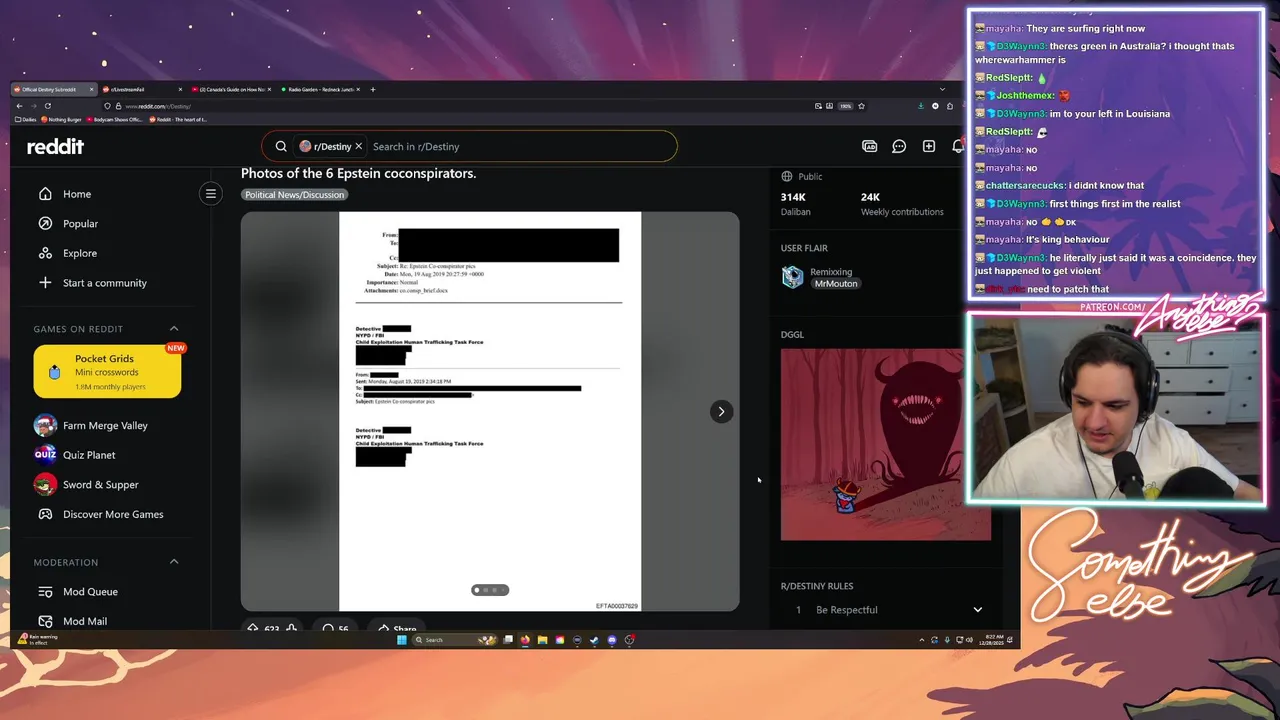Click the Political News/Discussion flair tag
The height and width of the screenshot is (720, 1280).
[294, 195]
